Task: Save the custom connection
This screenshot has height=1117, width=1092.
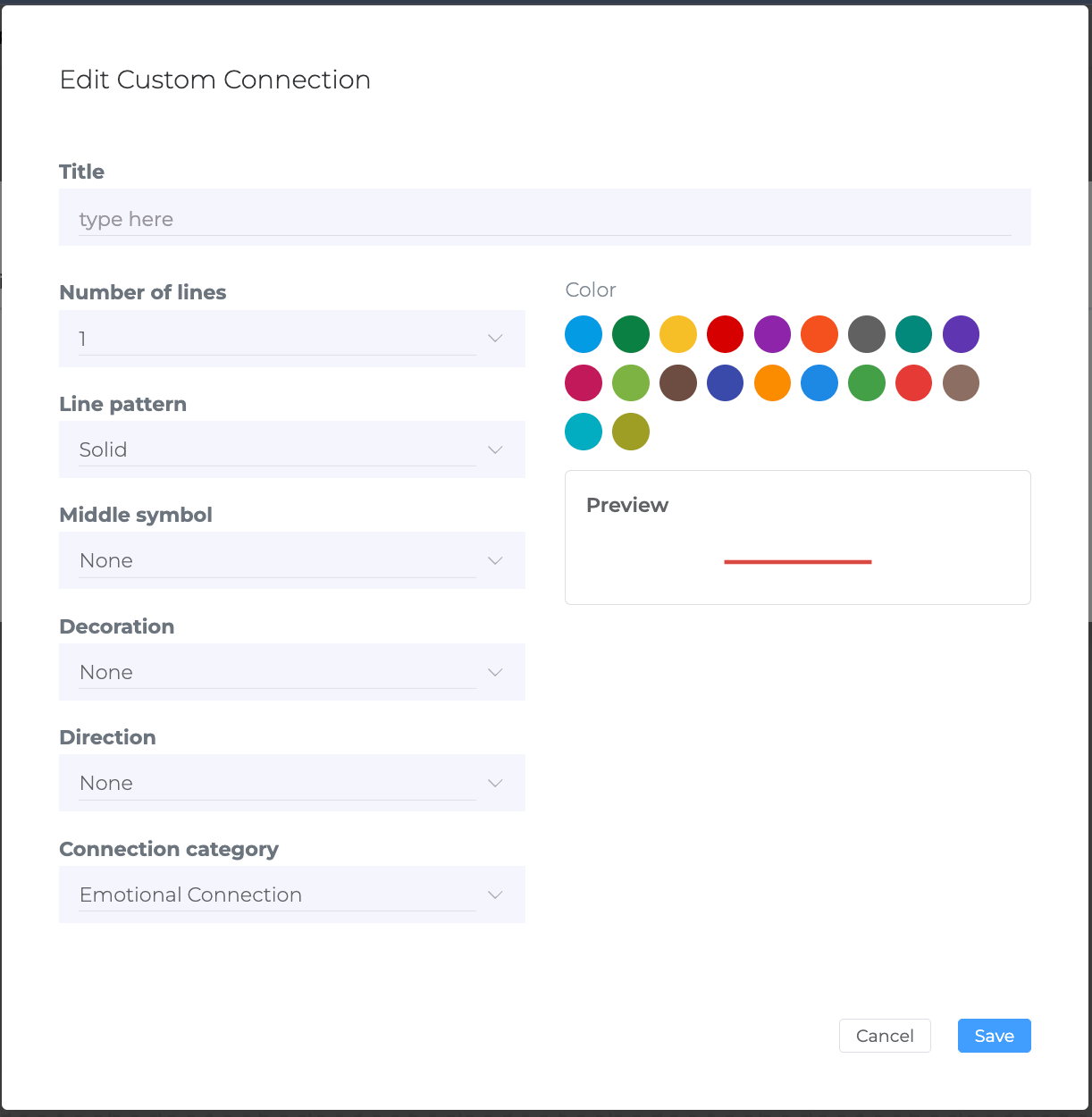Action: click(x=995, y=1036)
